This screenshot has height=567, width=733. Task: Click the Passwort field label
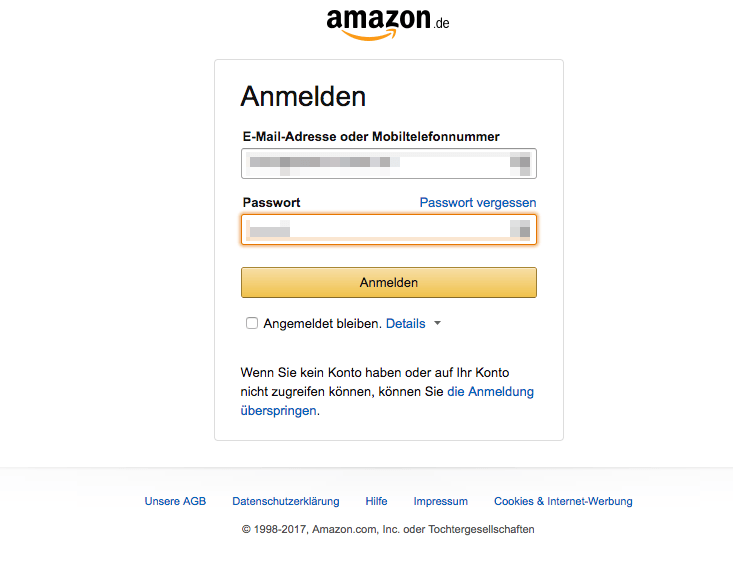tap(272, 202)
